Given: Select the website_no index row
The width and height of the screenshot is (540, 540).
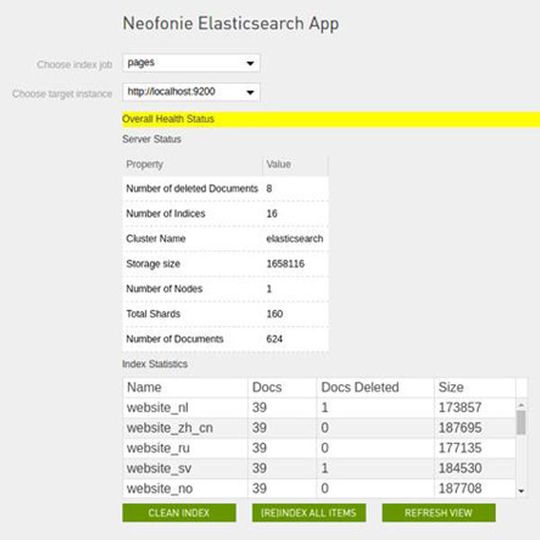Looking at the screenshot, I should coord(319,488).
